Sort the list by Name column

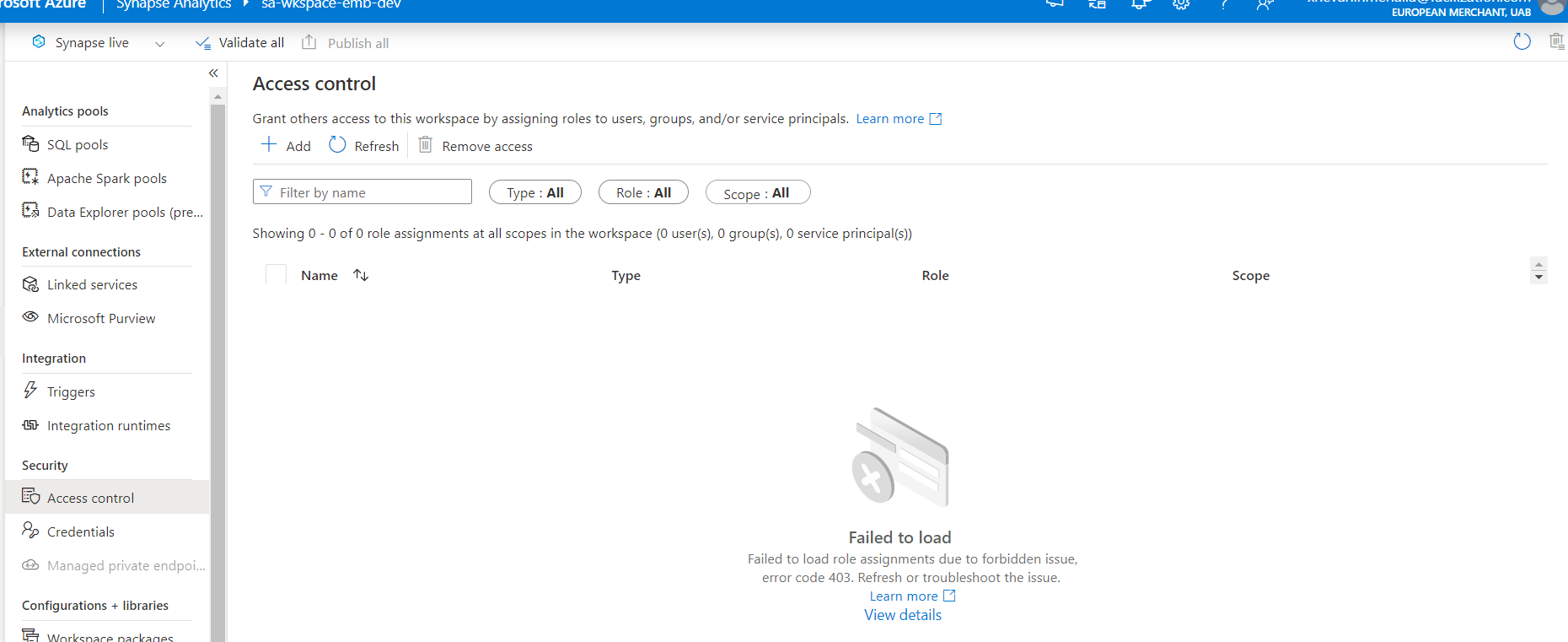click(335, 275)
